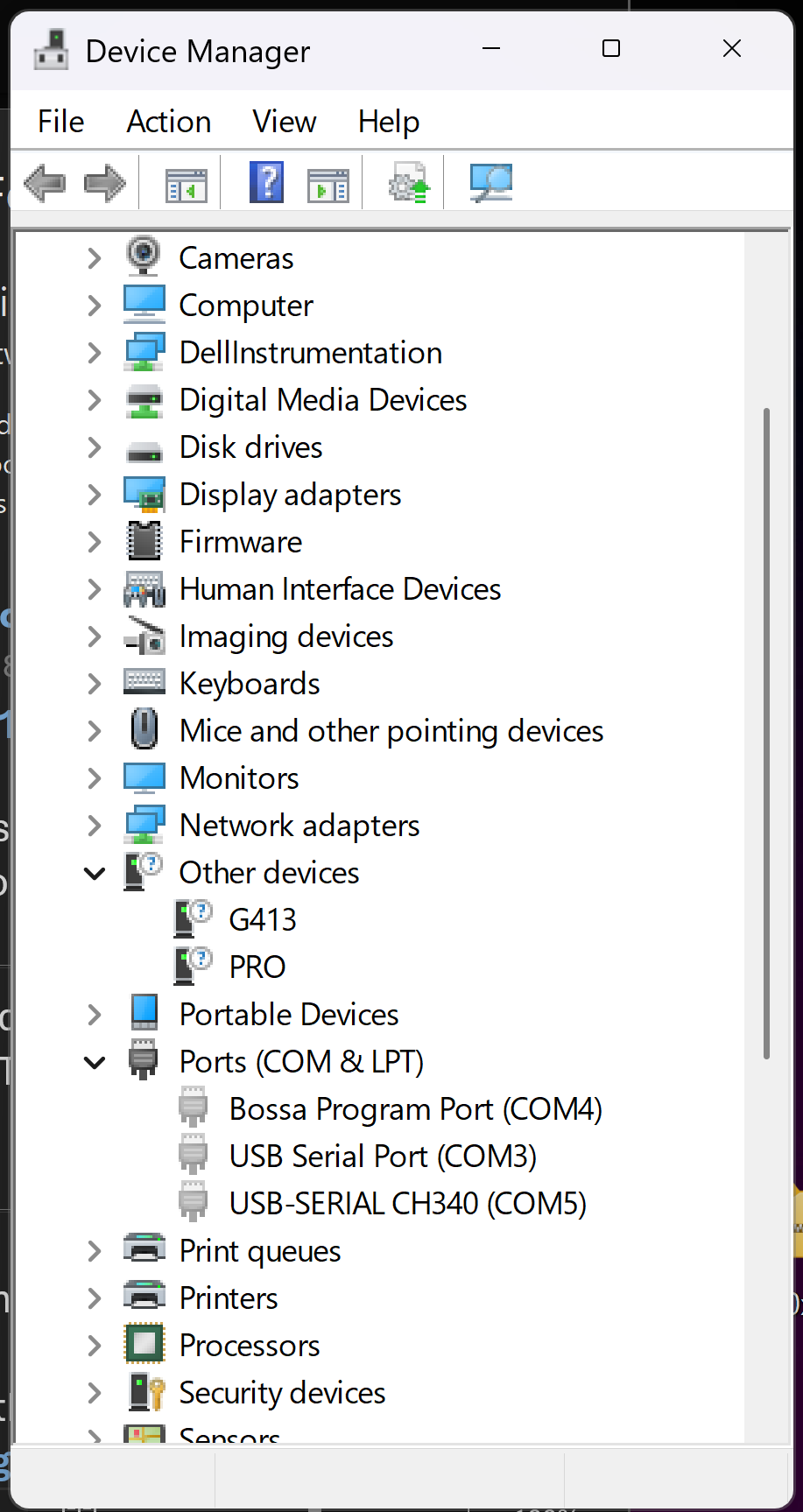Viewport: 803px width, 1512px height.
Task: Click the Update driver toolbar icon
Action: click(x=405, y=182)
